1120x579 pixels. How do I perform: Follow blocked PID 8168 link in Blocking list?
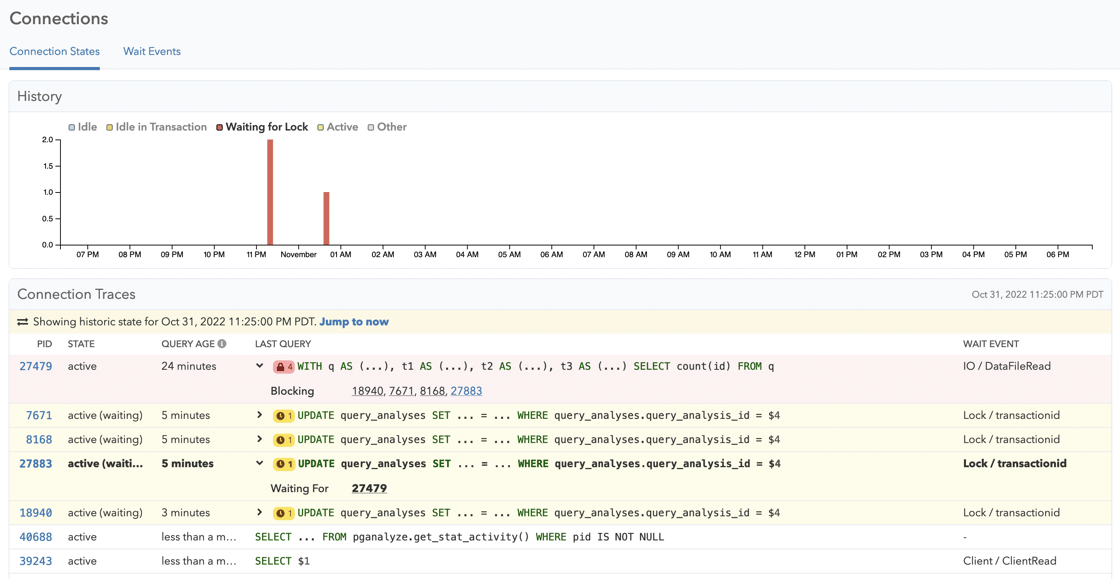(x=431, y=391)
